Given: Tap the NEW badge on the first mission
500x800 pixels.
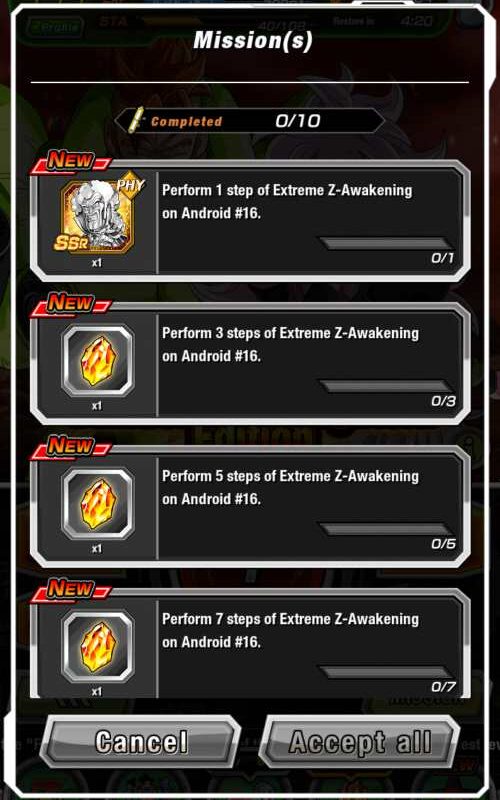Looking at the screenshot, I should pos(70,162).
